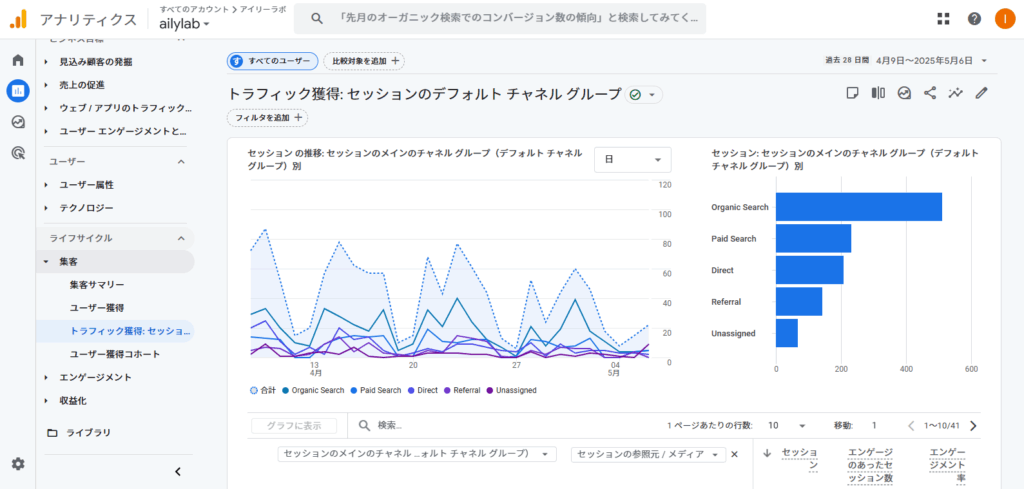Click グラフに表示 button
Image resolution: width=1024 pixels, height=489 pixels.
(x=294, y=426)
